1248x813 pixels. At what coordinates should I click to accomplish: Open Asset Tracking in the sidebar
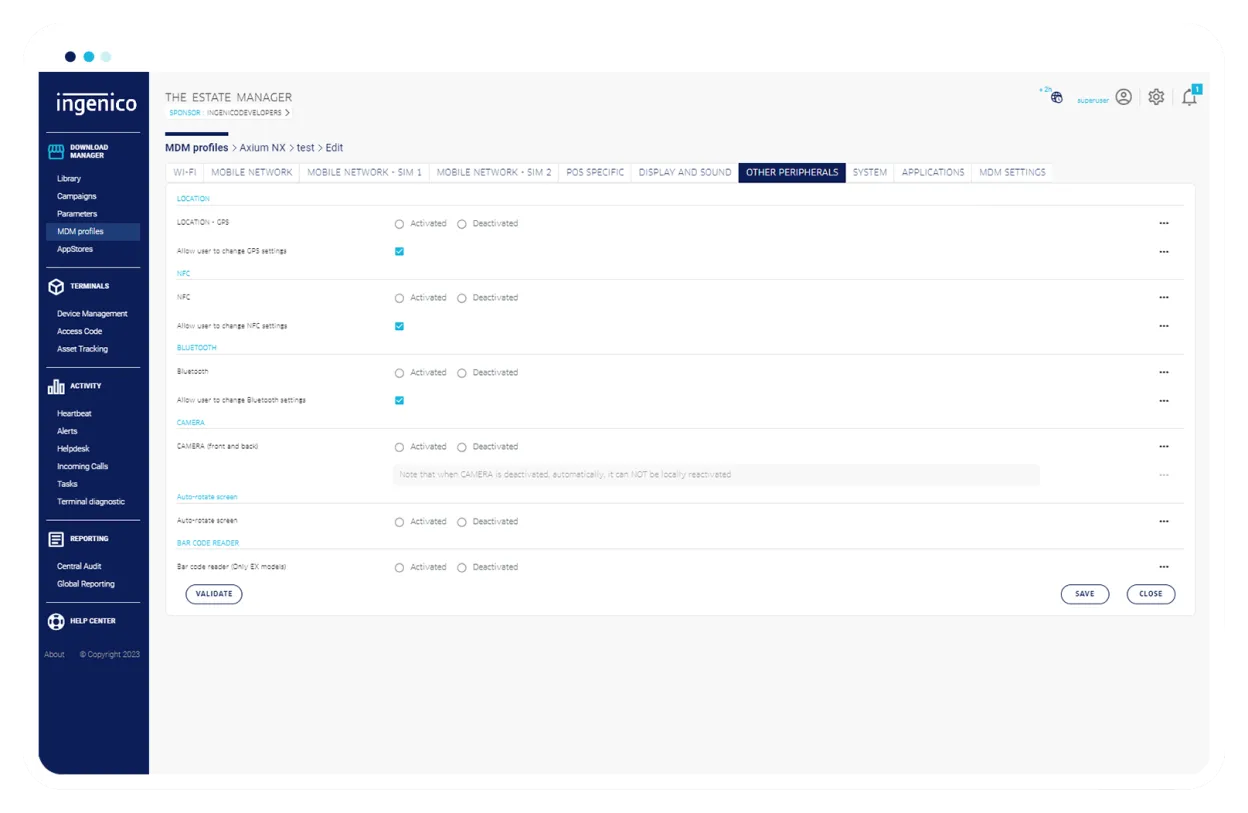tap(82, 349)
